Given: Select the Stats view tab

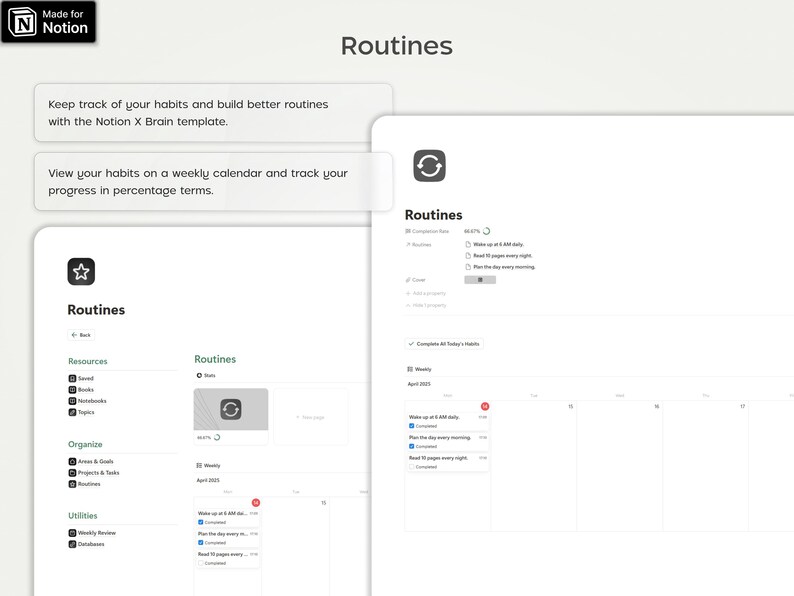Looking at the screenshot, I should (206, 375).
